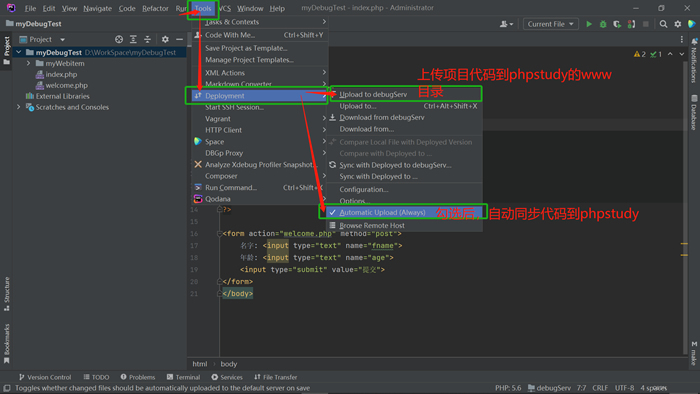Open the Current File run configuration dropdown
The width and height of the screenshot is (700, 394).
pyautogui.click(x=550, y=24)
